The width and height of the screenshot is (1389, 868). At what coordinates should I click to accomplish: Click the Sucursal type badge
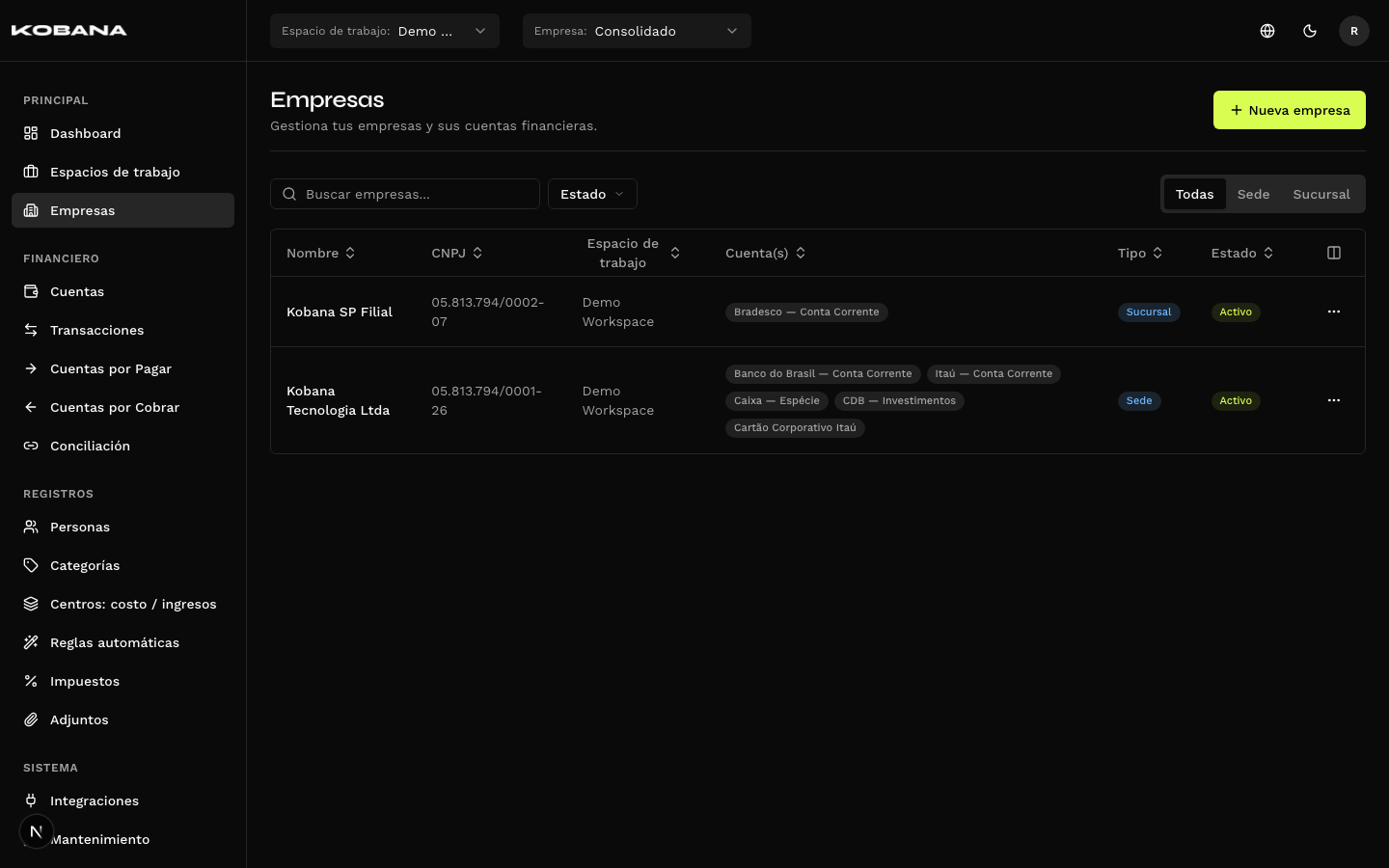point(1149,312)
